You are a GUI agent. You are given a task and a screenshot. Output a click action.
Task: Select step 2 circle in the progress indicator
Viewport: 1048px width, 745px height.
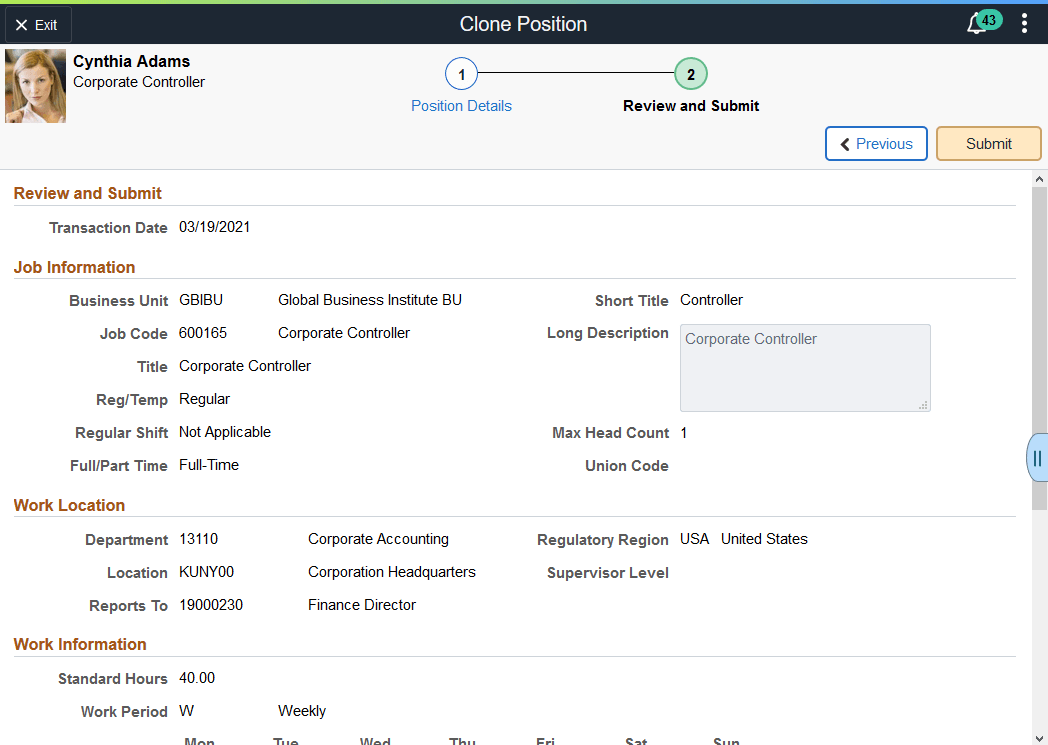coord(690,73)
